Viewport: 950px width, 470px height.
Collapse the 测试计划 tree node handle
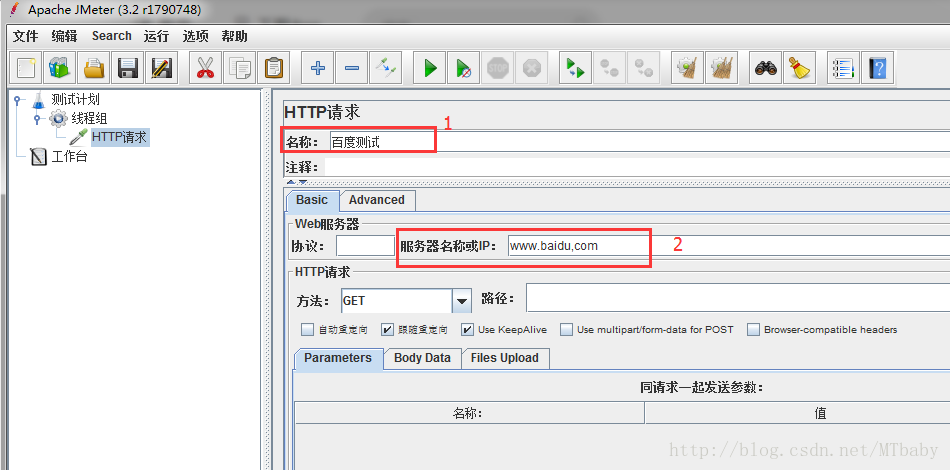point(17,100)
